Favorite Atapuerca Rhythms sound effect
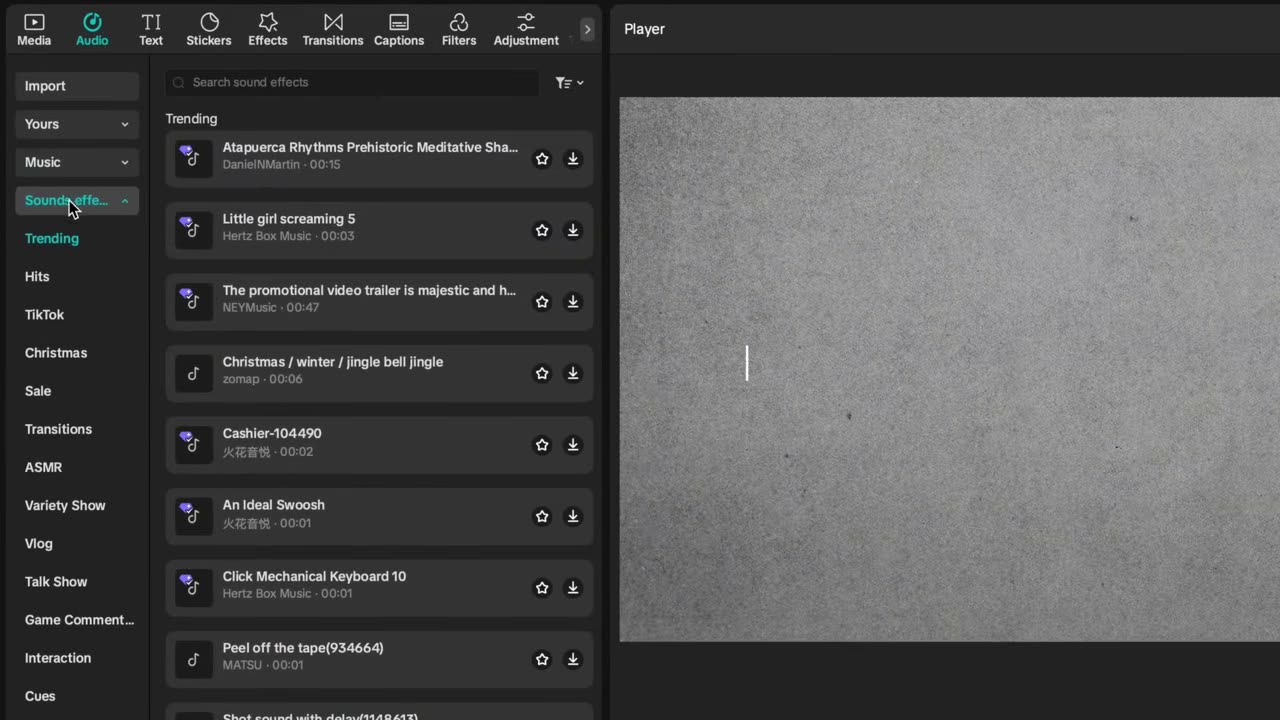The image size is (1280, 720). coord(542,158)
